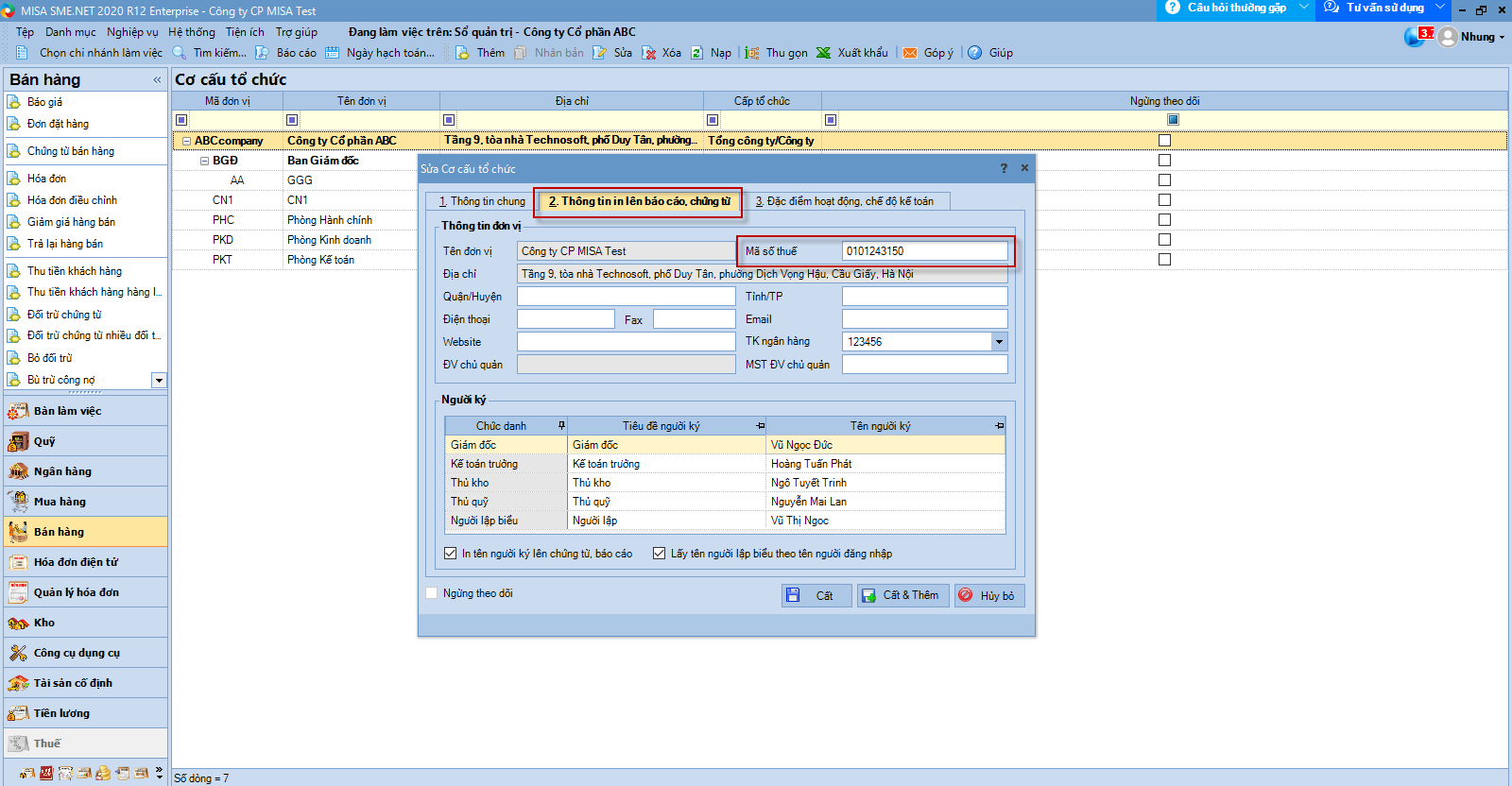Open the Mua hàng module
The width and height of the screenshot is (1512, 786).
85,502
